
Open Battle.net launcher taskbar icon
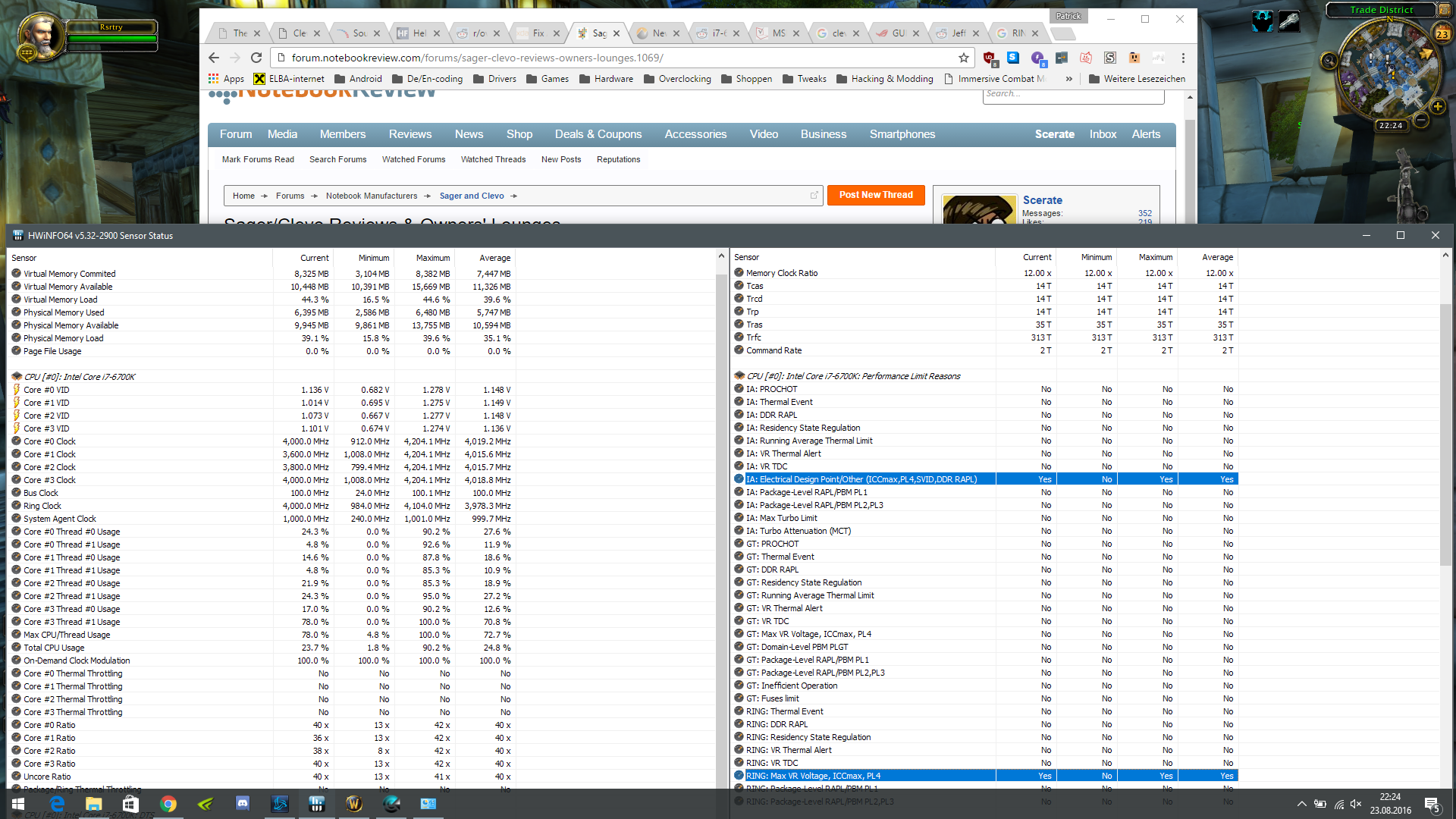(x=280, y=804)
